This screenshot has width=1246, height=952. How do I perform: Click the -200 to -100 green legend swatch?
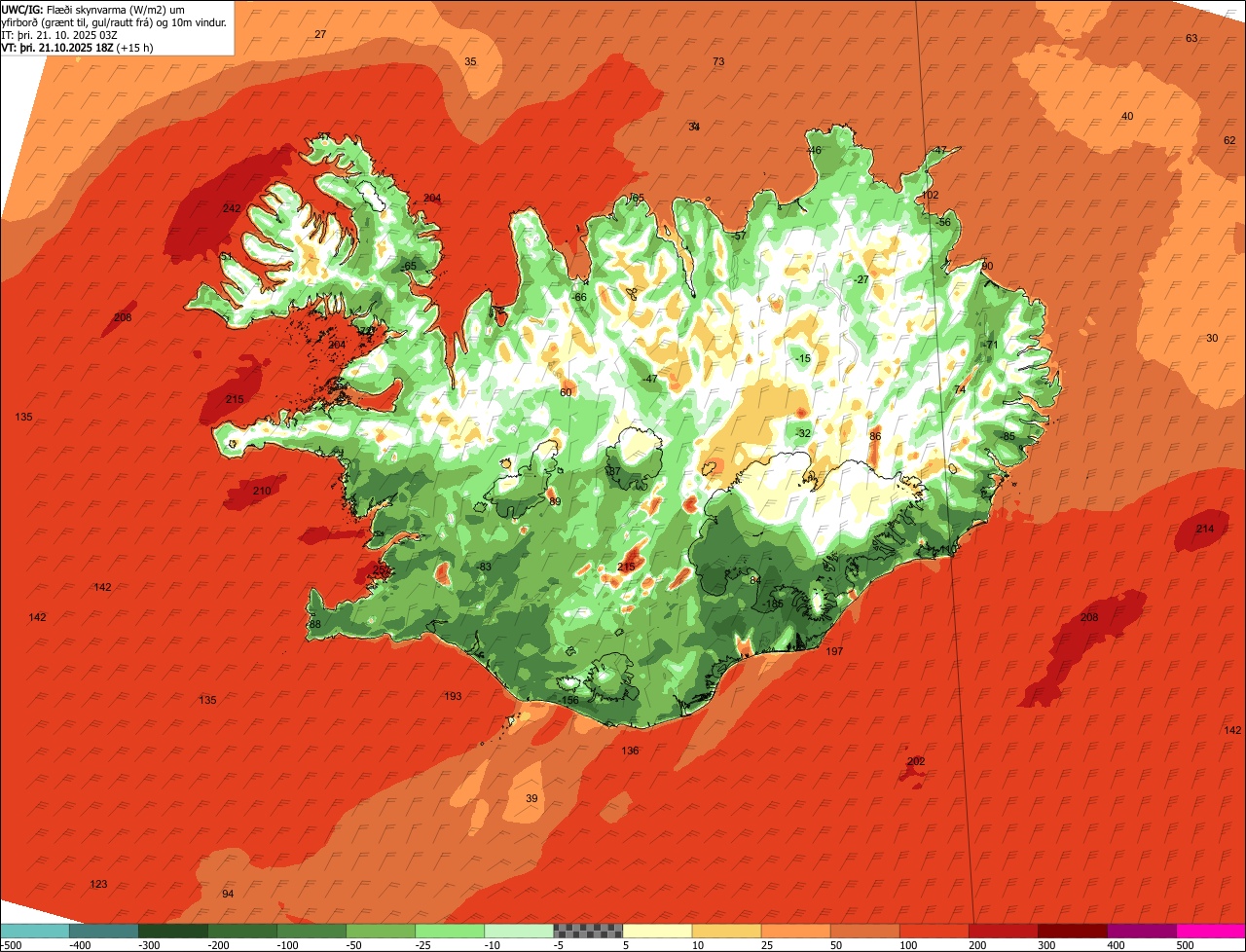tap(242, 931)
